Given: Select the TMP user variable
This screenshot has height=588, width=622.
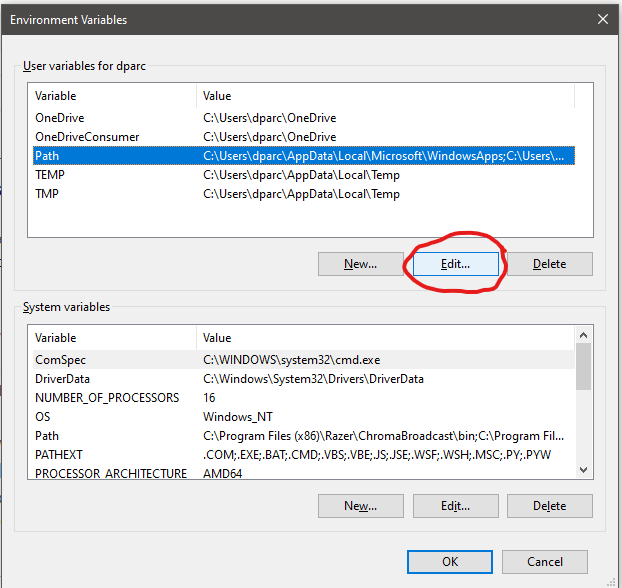Looking at the screenshot, I should coord(46,194).
